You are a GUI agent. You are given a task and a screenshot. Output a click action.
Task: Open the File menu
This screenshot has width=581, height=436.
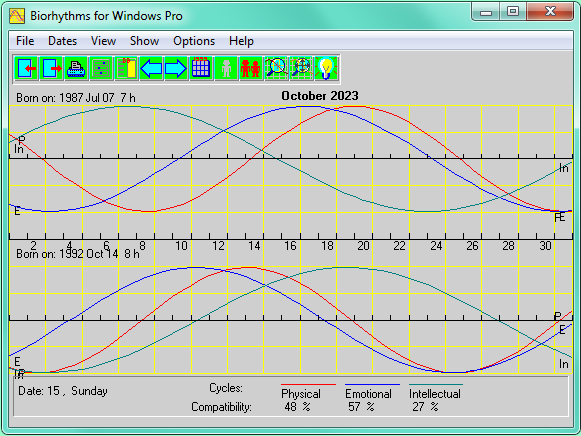[25, 41]
